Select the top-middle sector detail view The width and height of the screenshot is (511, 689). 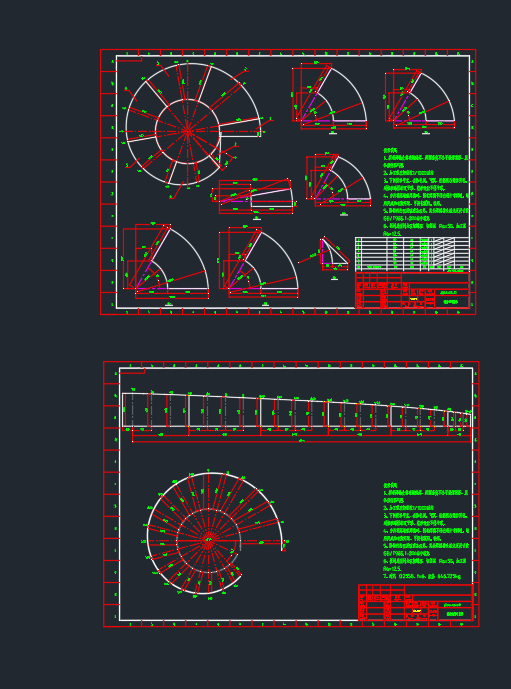[x=330, y=96]
